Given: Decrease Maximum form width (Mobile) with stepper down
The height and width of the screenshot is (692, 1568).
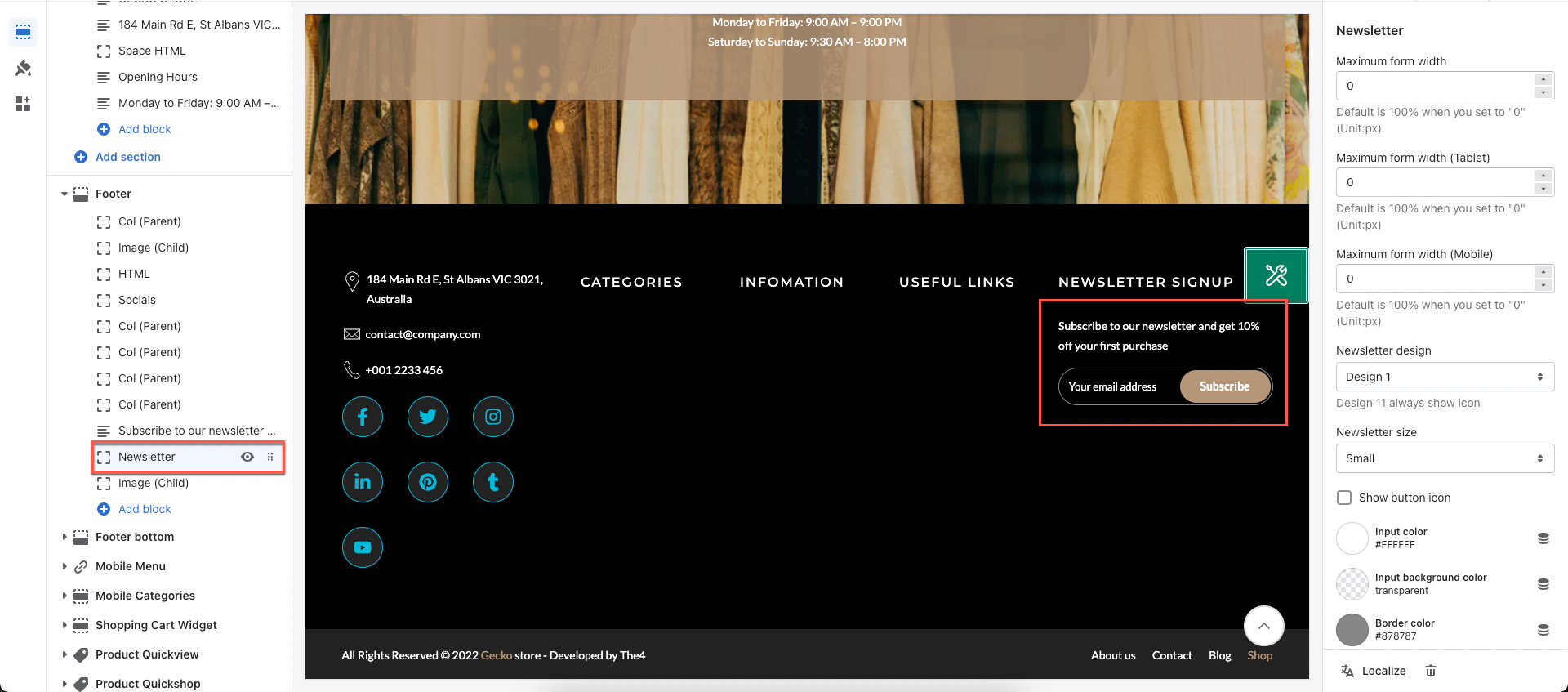Looking at the screenshot, I should [1543, 285].
